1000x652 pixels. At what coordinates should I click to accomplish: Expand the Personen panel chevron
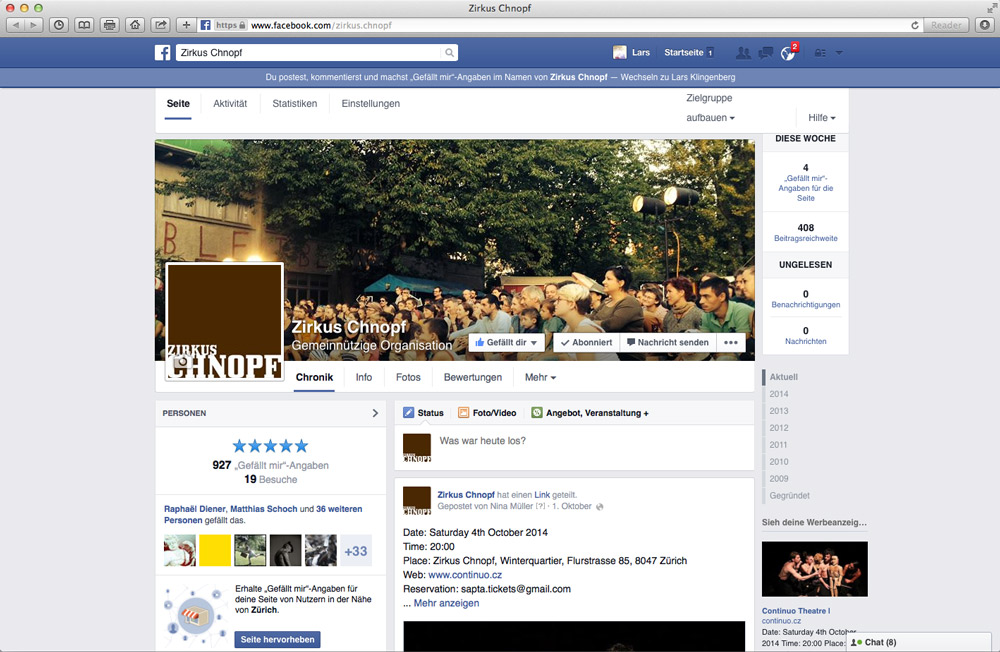click(375, 412)
